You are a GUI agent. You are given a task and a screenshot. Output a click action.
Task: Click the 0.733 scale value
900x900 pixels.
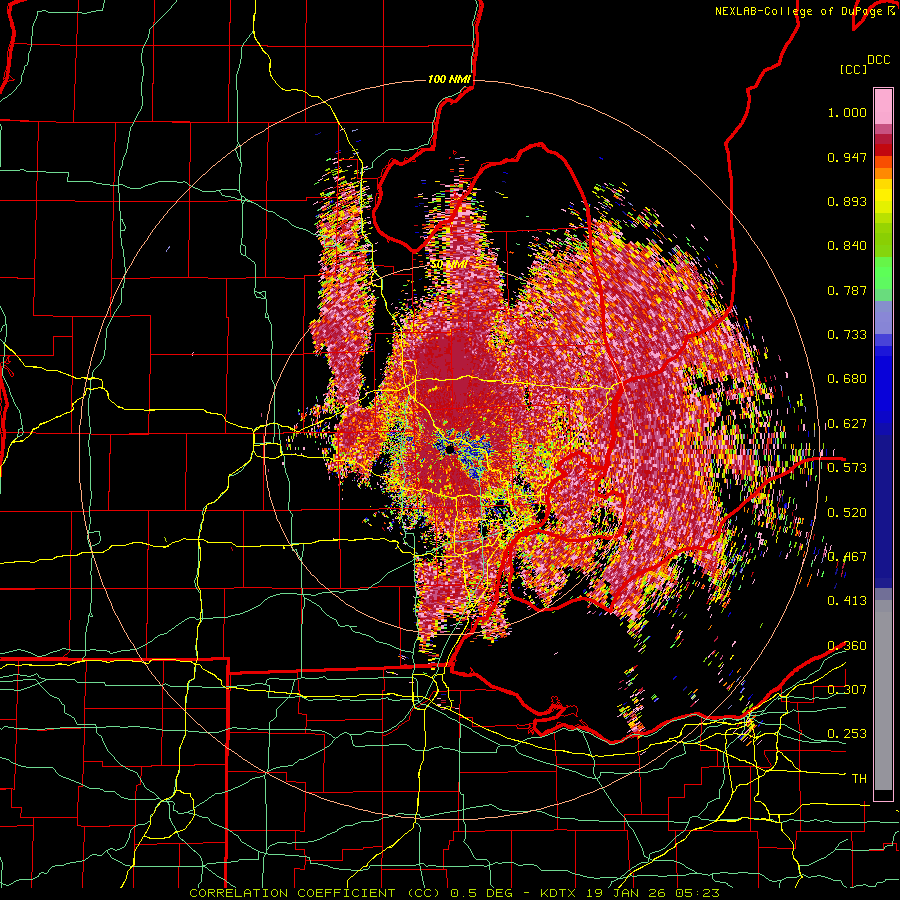[x=847, y=335]
